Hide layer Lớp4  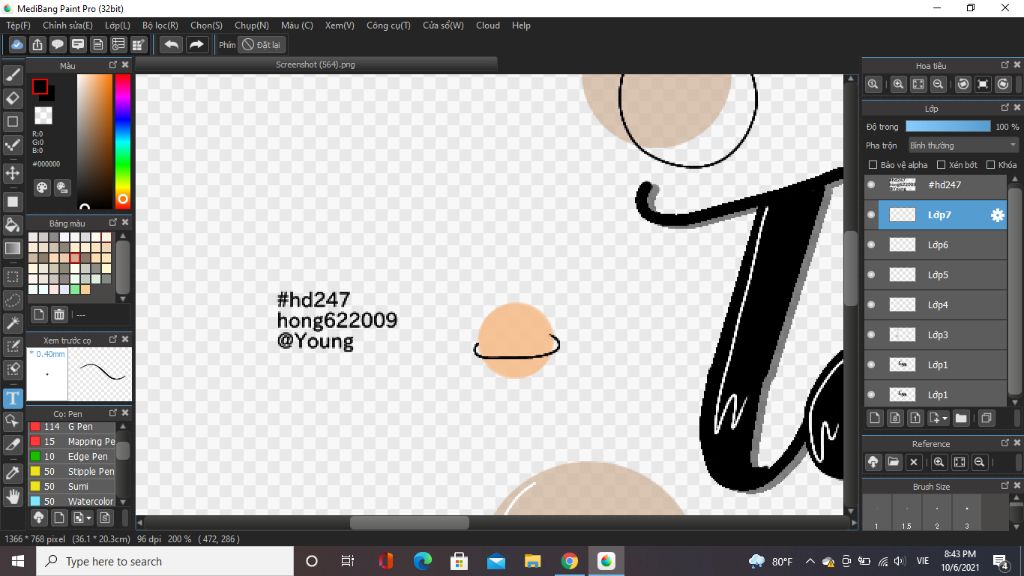[871, 305]
